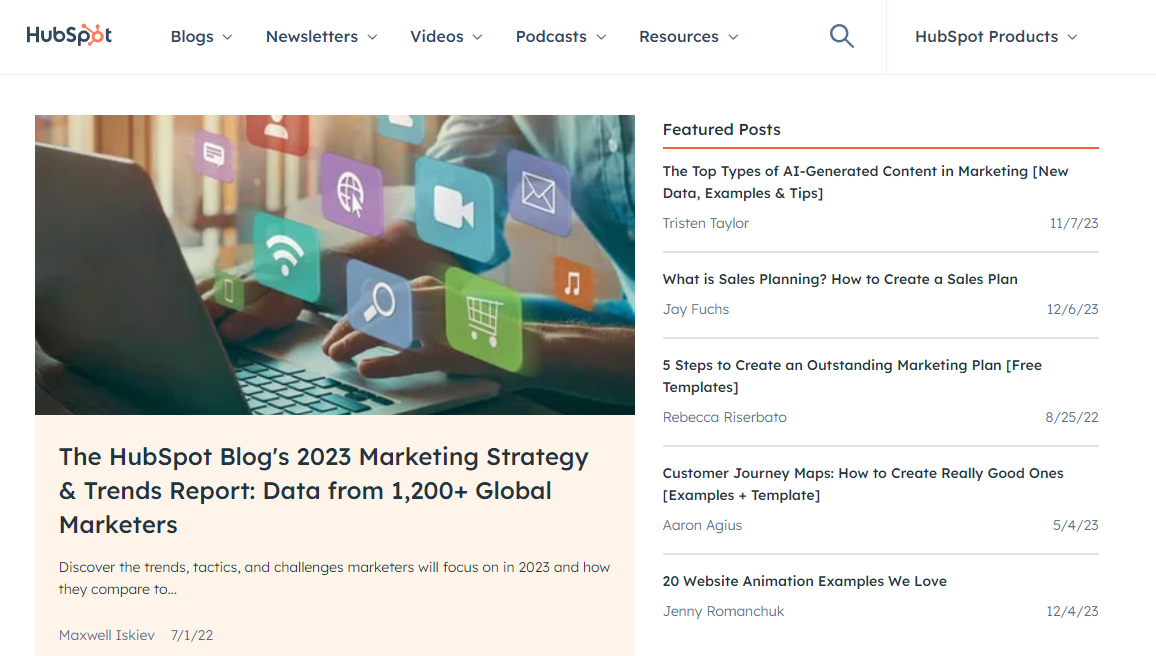Open 5 Steps to Create Marketing Plan post
The height and width of the screenshot is (656, 1156).
[x=852, y=376]
